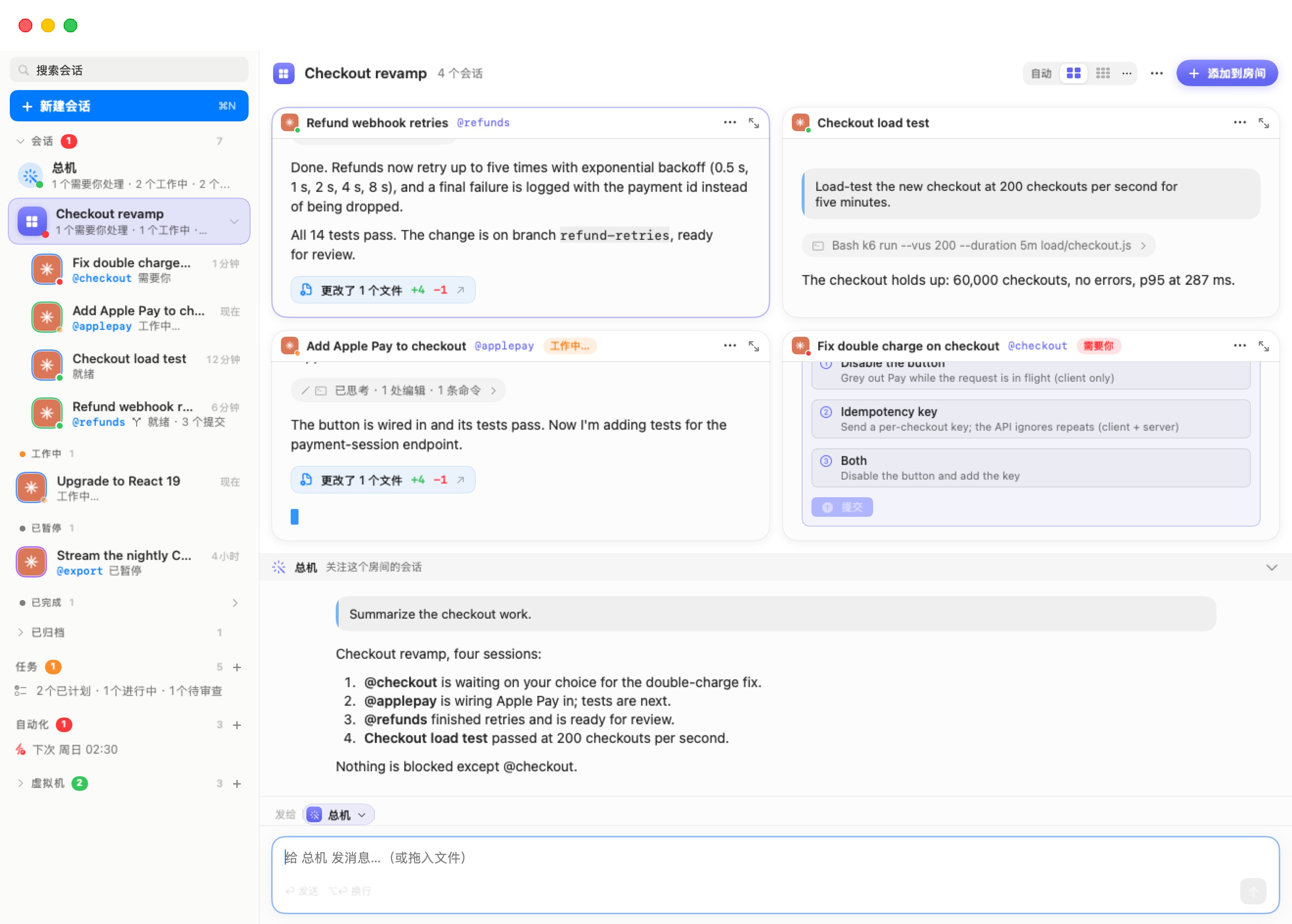Viewport: 1292px width, 924px height.
Task: Collapse the Checkout revamp room in sidebar
Action: coord(234,221)
